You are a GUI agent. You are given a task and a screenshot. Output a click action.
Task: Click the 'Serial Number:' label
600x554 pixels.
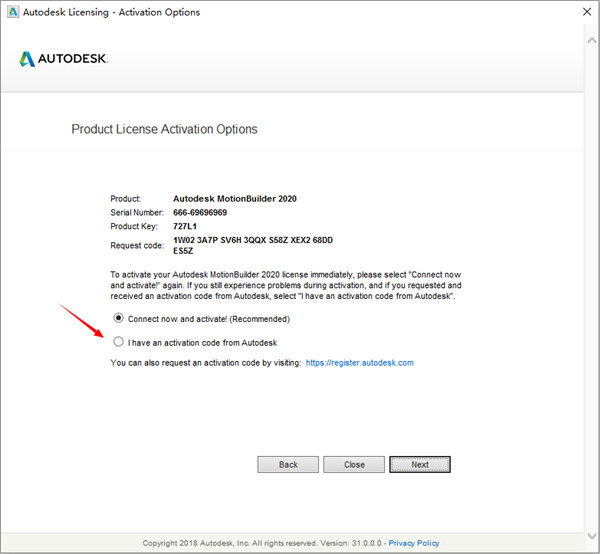[137, 212]
